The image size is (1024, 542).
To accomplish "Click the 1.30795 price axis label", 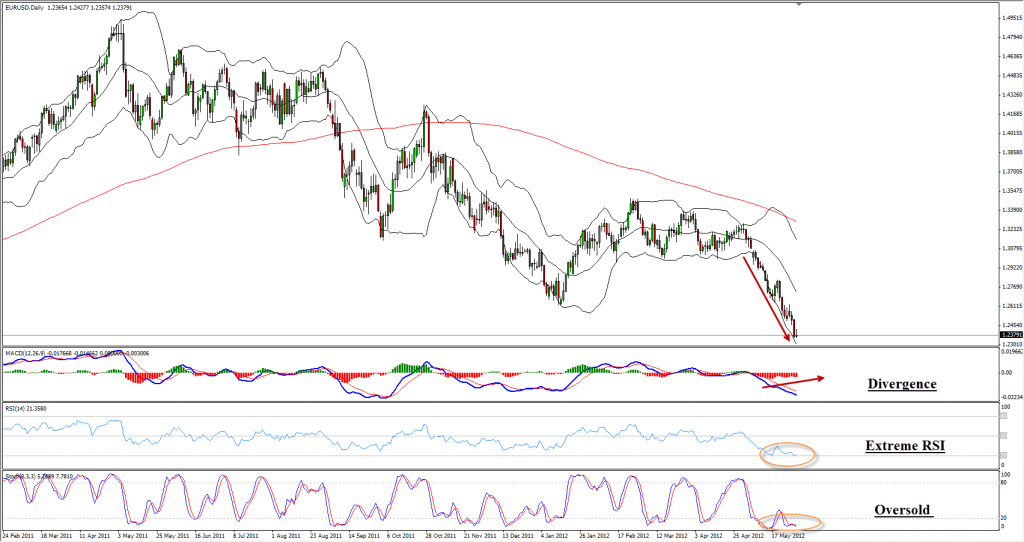I will [1012, 248].
